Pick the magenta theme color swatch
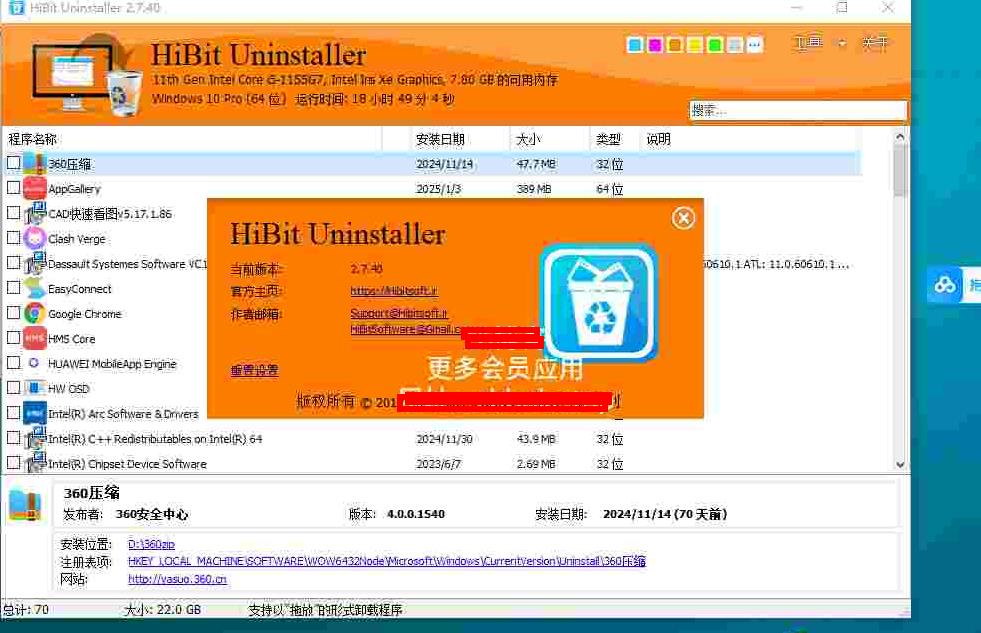 pyautogui.click(x=655, y=45)
